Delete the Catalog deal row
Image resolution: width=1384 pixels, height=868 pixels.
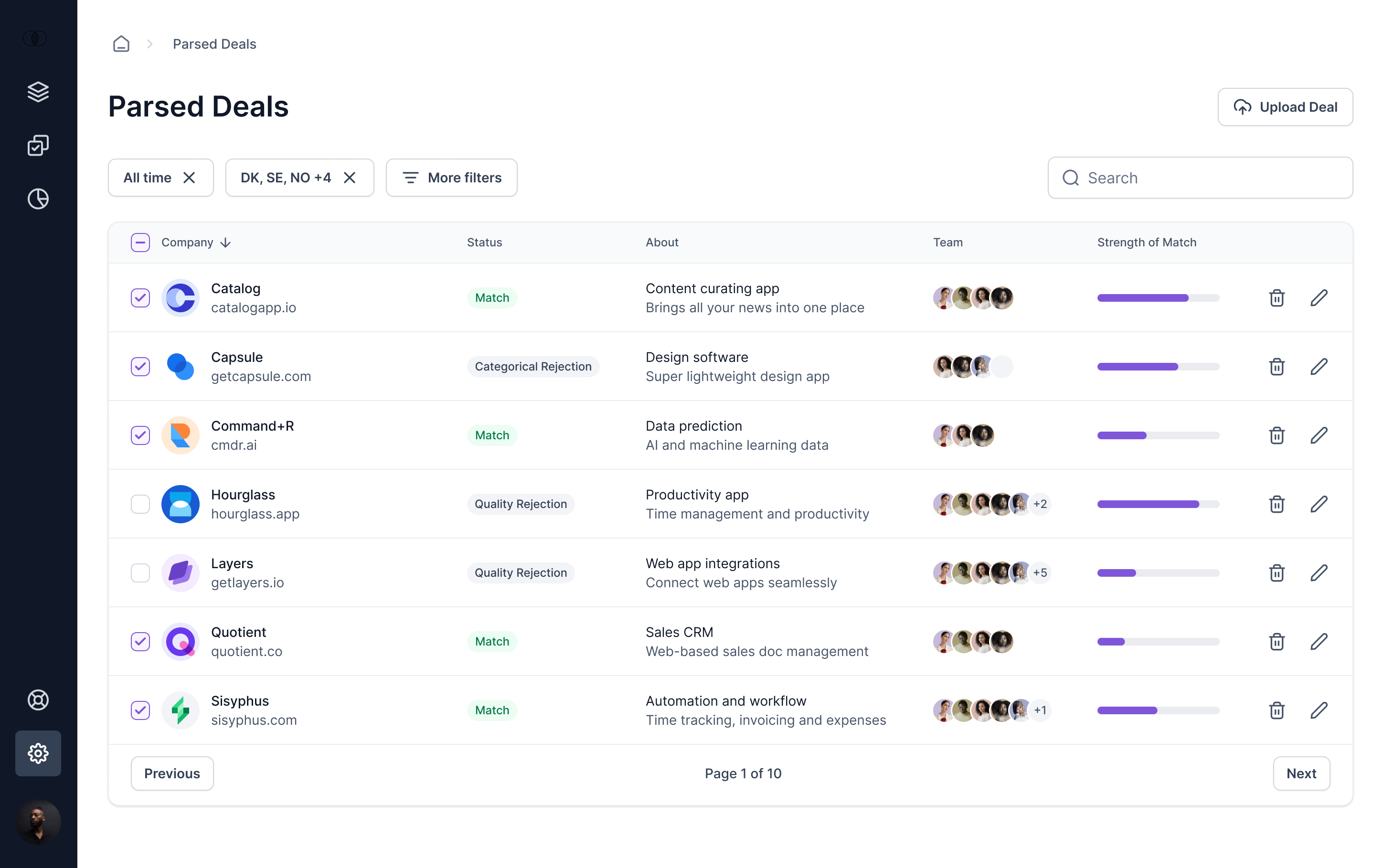[1276, 297]
